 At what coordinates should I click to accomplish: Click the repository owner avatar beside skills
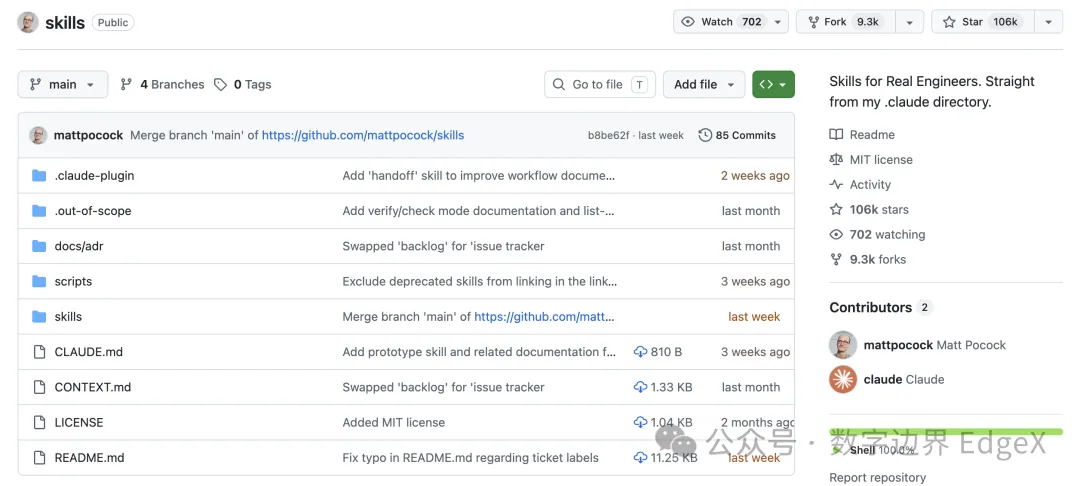coord(28,22)
